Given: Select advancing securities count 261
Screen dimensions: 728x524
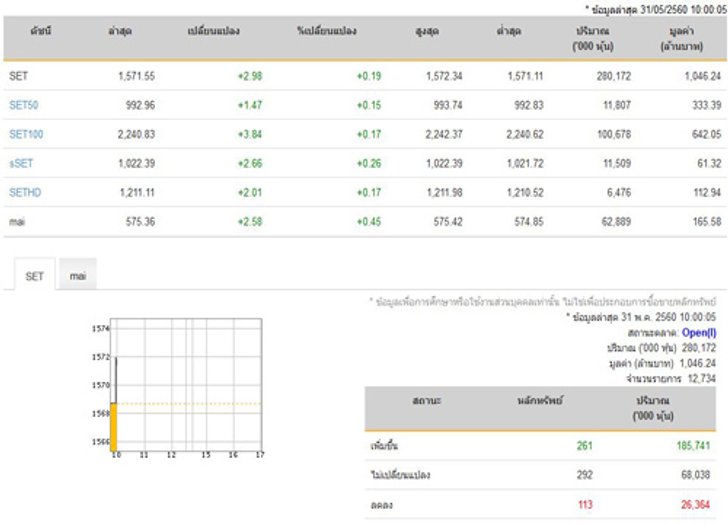Looking at the screenshot, I should click(x=585, y=446).
